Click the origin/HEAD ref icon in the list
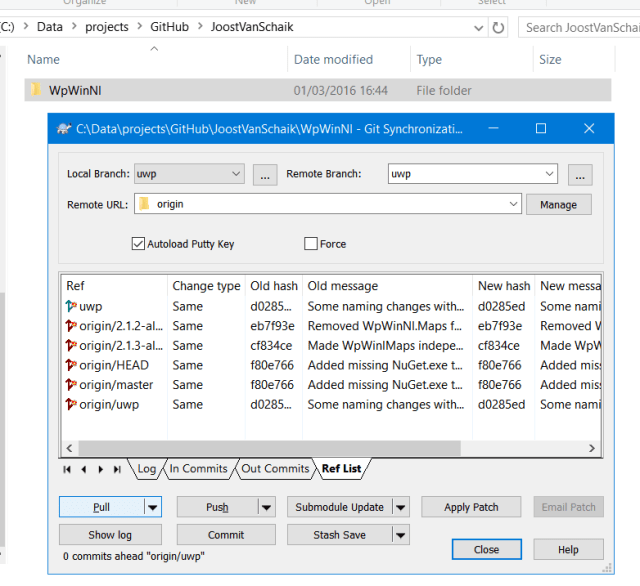Viewport: 640px width, 586px height. pos(70,365)
